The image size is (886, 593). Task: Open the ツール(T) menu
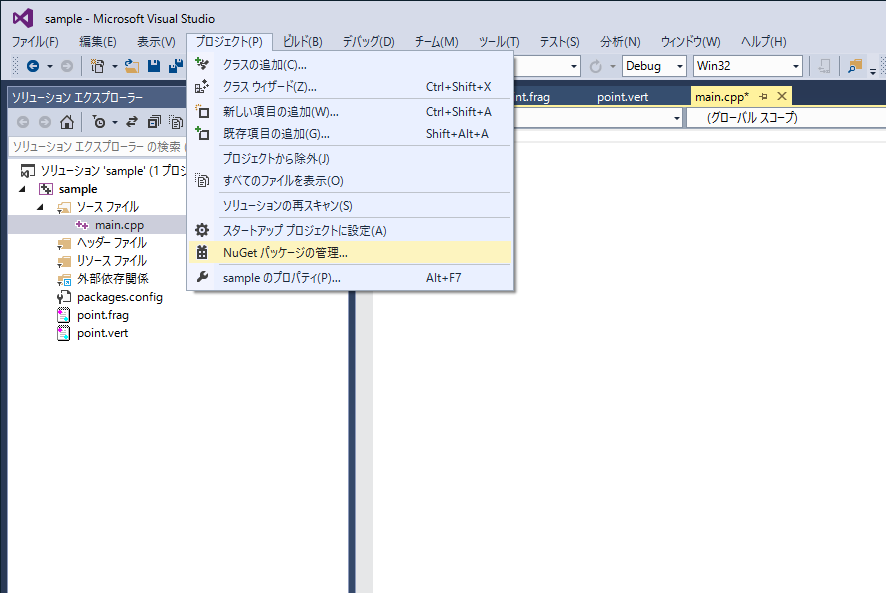point(499,42)
